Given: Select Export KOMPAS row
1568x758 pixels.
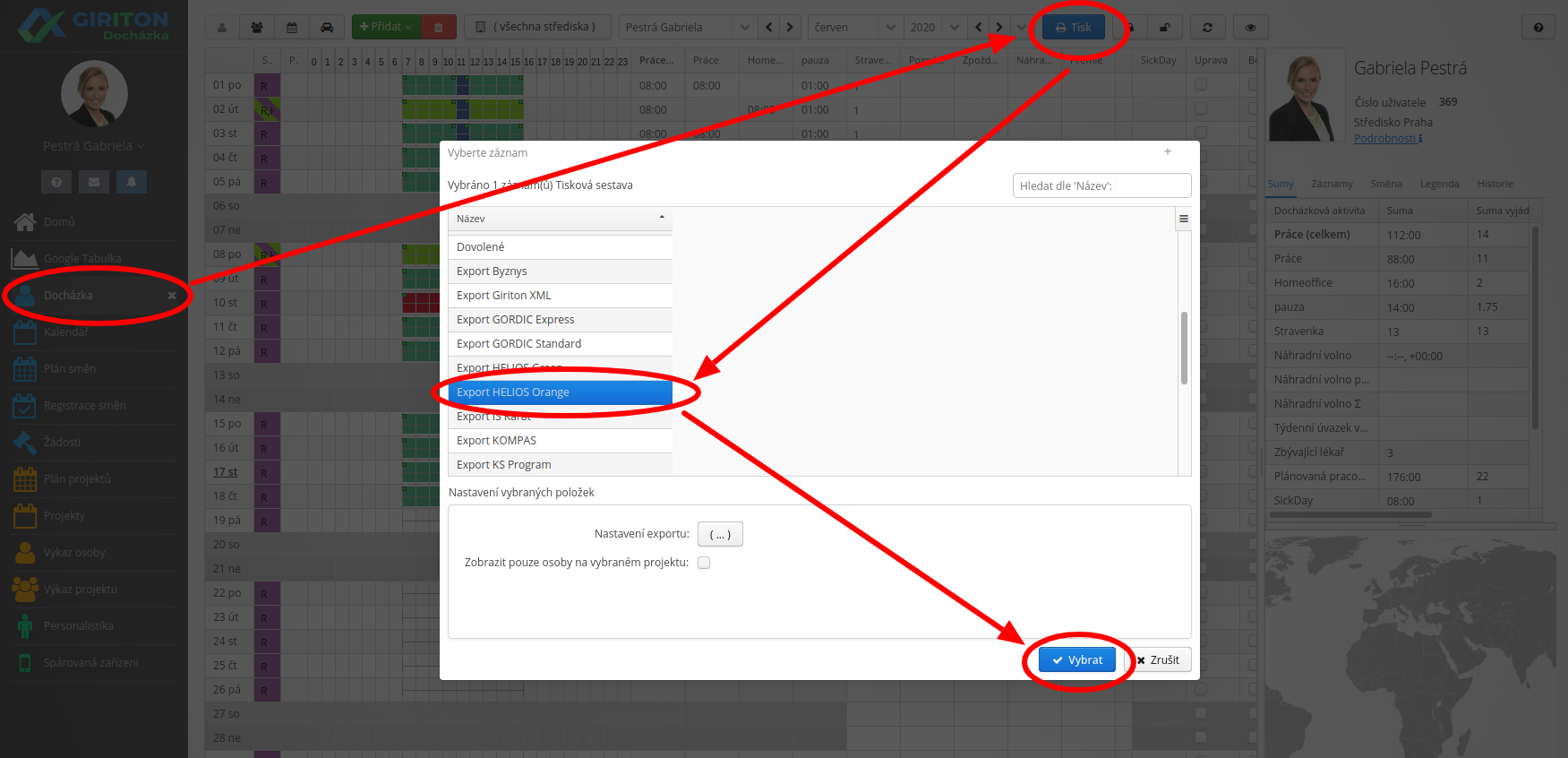Looking at the screenshot, I should (x=561, y=441).
